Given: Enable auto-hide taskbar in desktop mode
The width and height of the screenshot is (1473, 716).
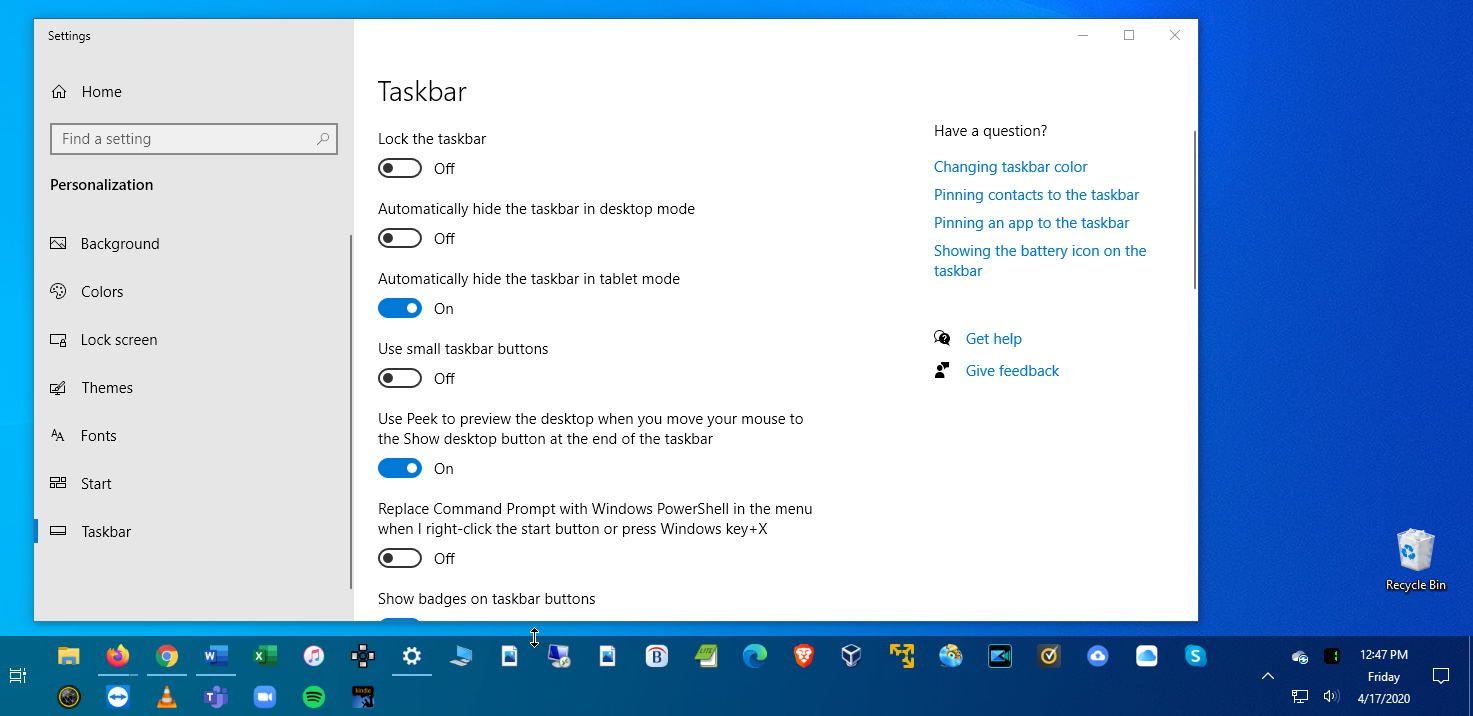Looking at the screenshot, I should tap(400, 238).
